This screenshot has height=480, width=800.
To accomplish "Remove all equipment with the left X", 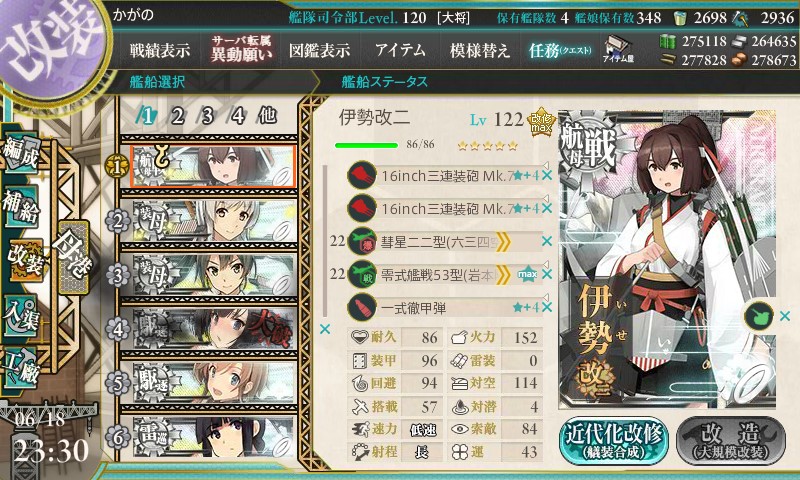I will pos(325,330).
